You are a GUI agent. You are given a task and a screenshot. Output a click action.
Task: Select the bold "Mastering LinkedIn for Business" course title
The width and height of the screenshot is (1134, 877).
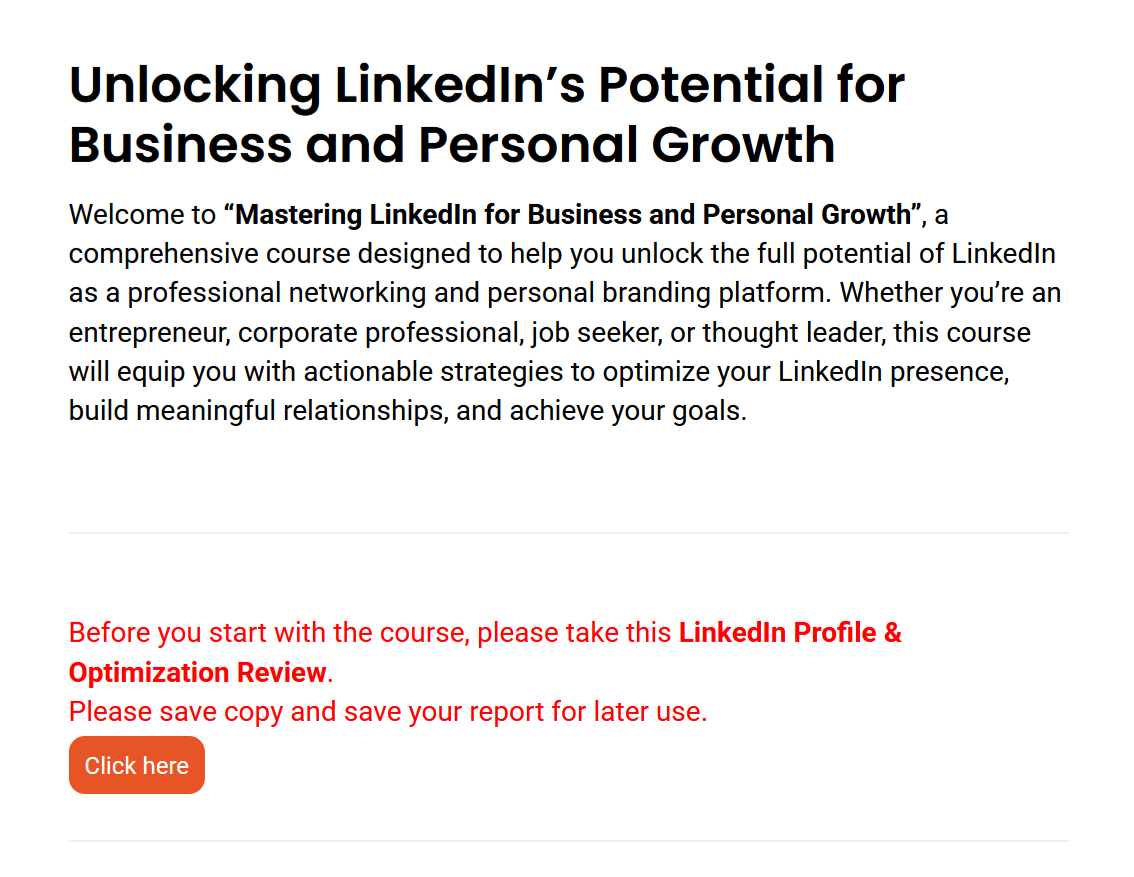[439, 215]
